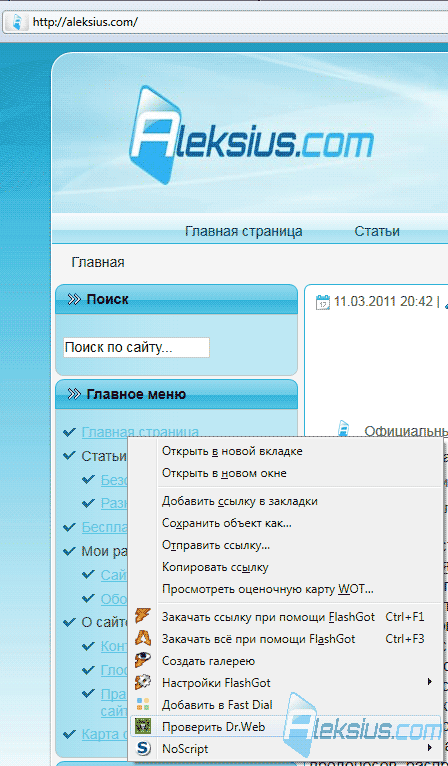
Task: Click the Поиск panel header
Action: coord(176,299)
